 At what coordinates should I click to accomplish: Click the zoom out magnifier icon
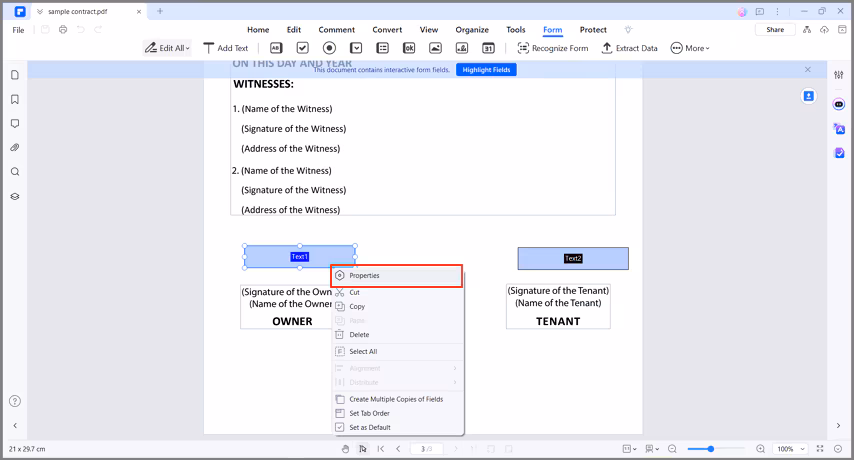tap(672, 449)
